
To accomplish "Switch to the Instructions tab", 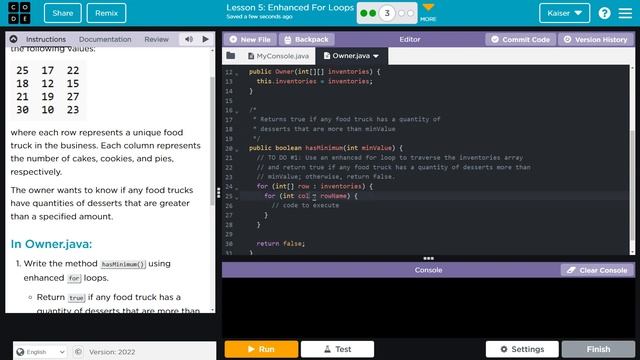I will (46, 39).
